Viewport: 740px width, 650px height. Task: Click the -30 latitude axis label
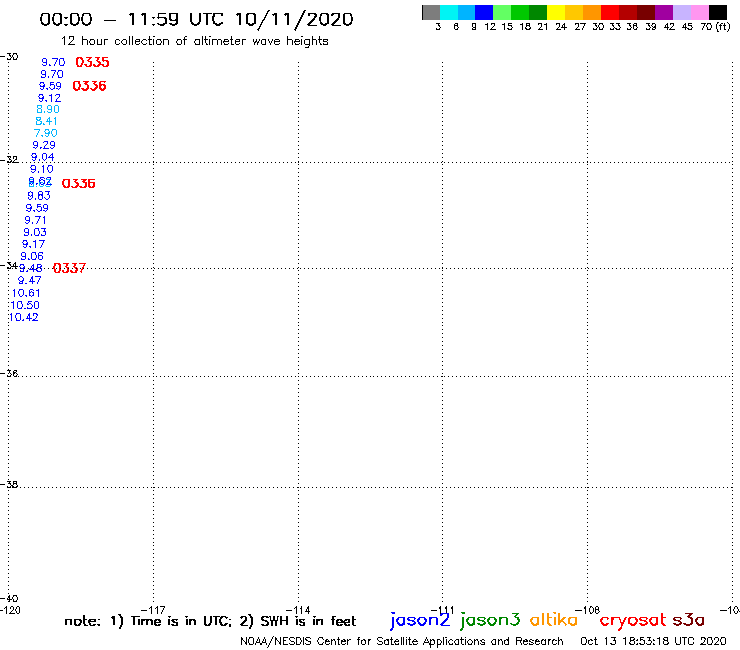9,57
